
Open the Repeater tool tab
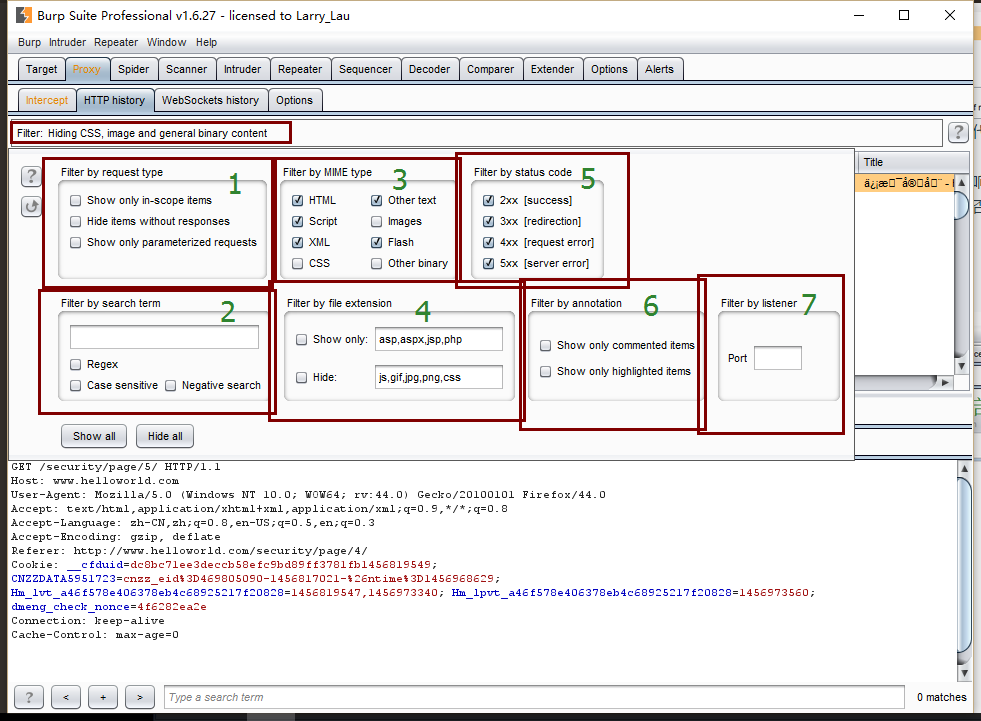click(x=300, y=69)
